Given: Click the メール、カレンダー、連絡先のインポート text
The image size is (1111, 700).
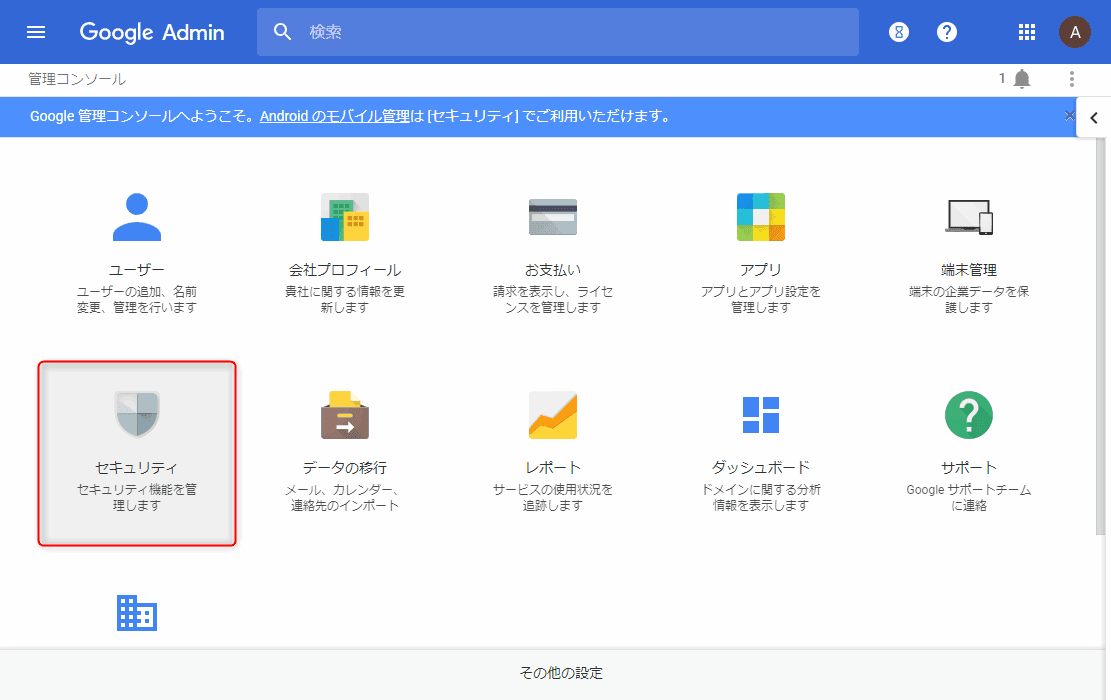Looking at the screenshot, I should [x=345, y=497].
